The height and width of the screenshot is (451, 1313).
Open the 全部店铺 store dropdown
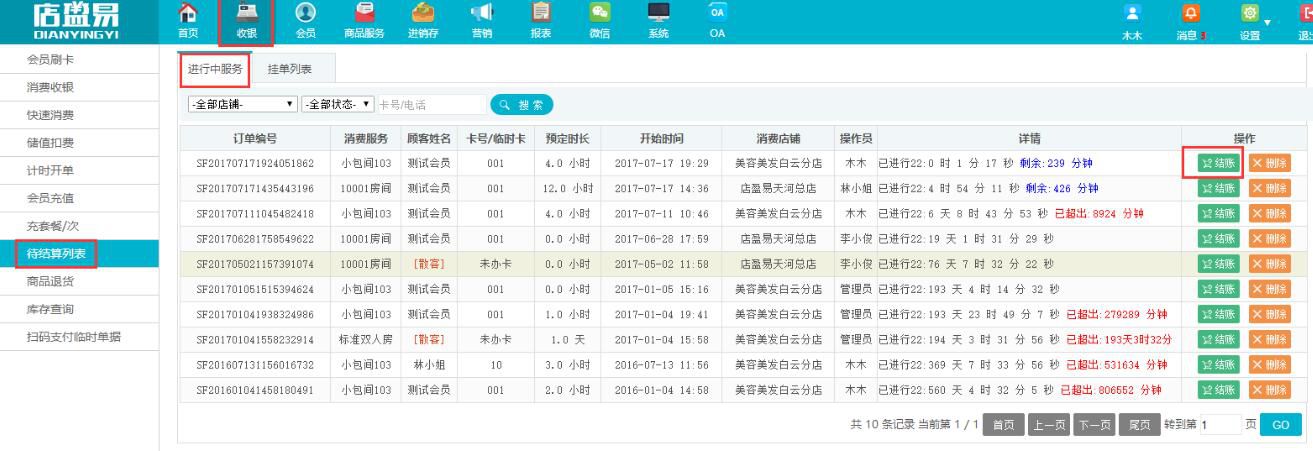243,104
